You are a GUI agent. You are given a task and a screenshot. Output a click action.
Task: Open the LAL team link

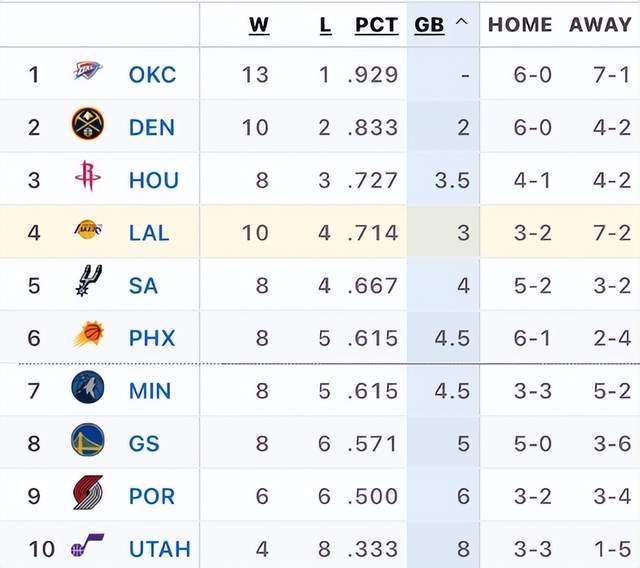pyautogui.click(x=149, y=233)
